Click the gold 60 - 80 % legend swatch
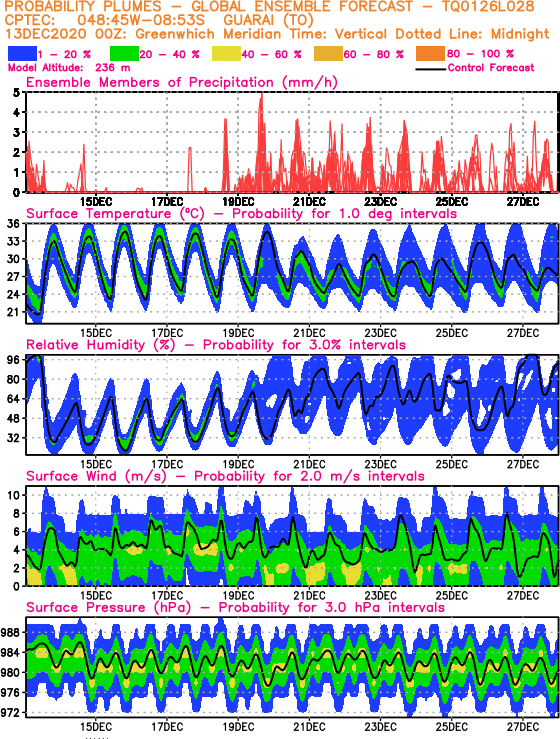 pyautogui.click(x=328, y=54)
